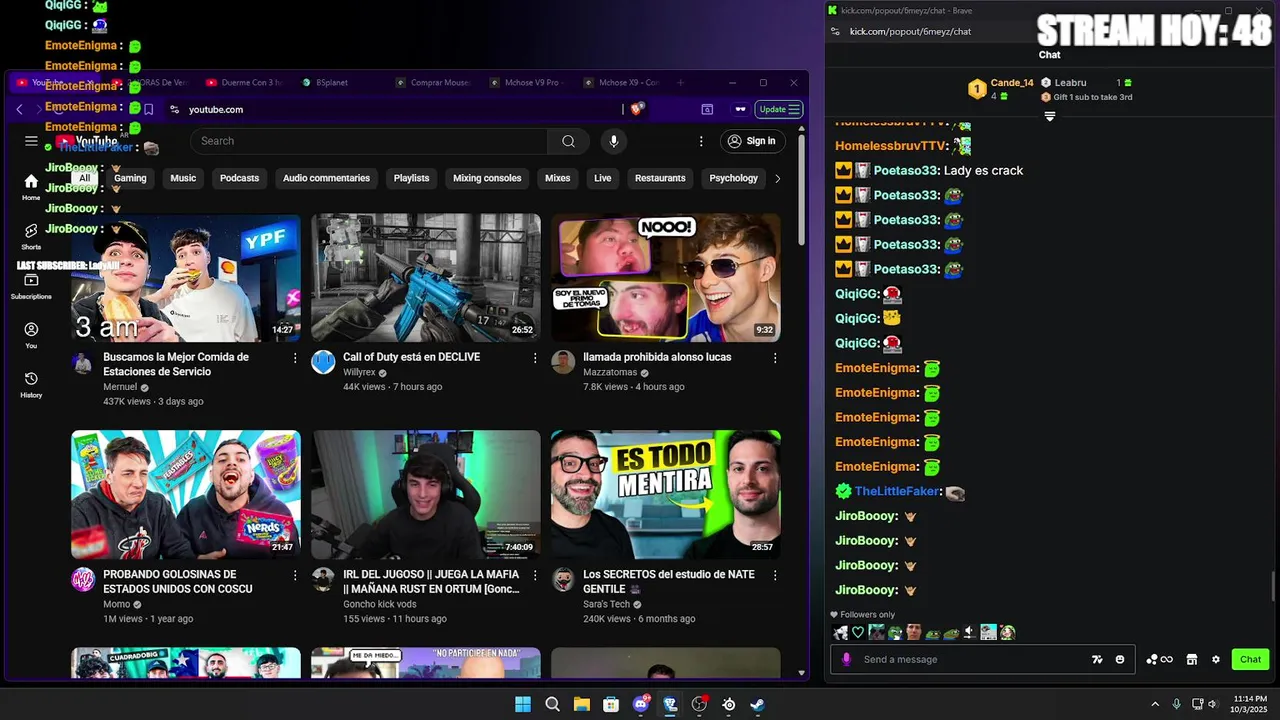Open the Willyrex channel link
This screenshot has width=1280, height=720.
359,372
